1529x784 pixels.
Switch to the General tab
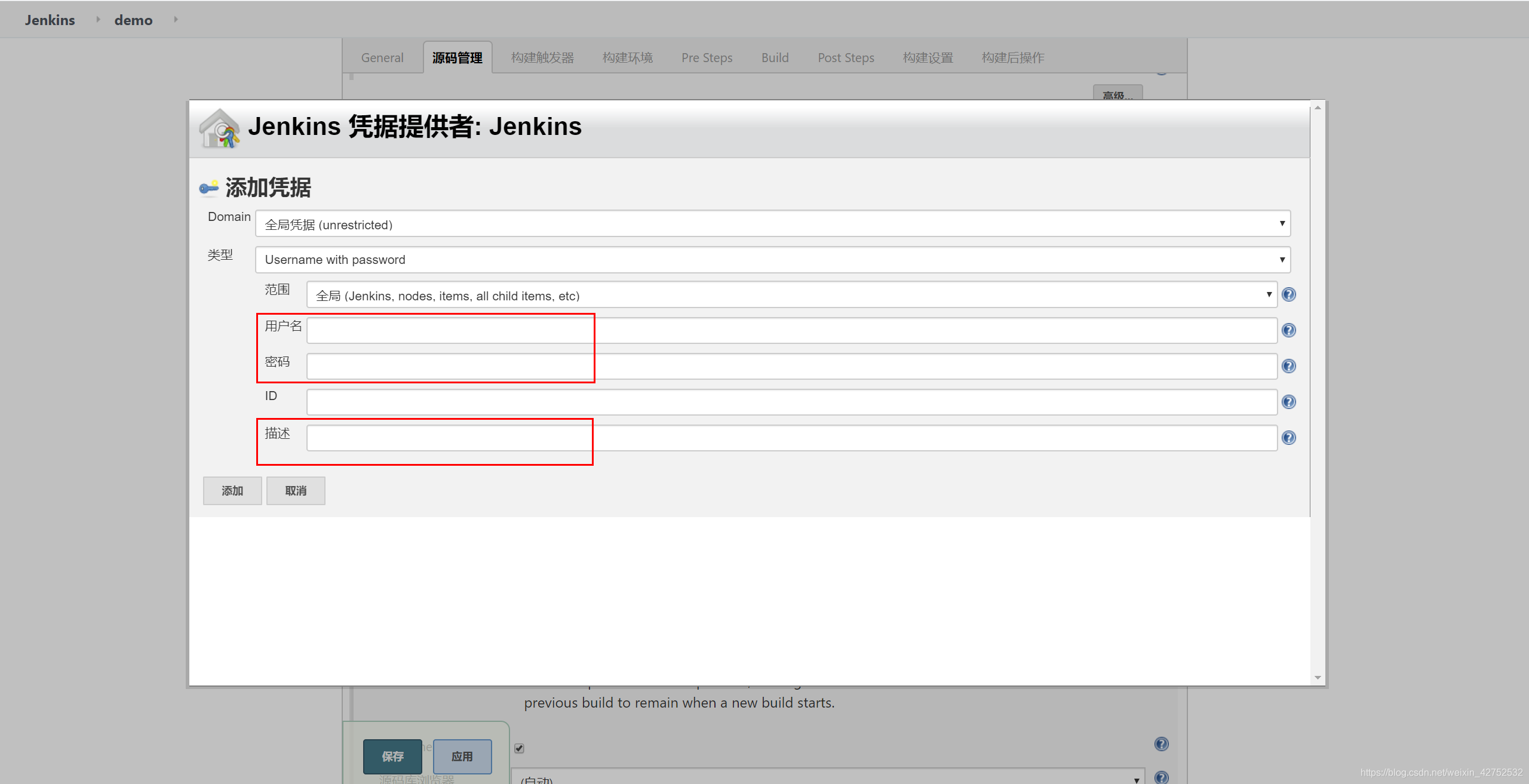382,58
